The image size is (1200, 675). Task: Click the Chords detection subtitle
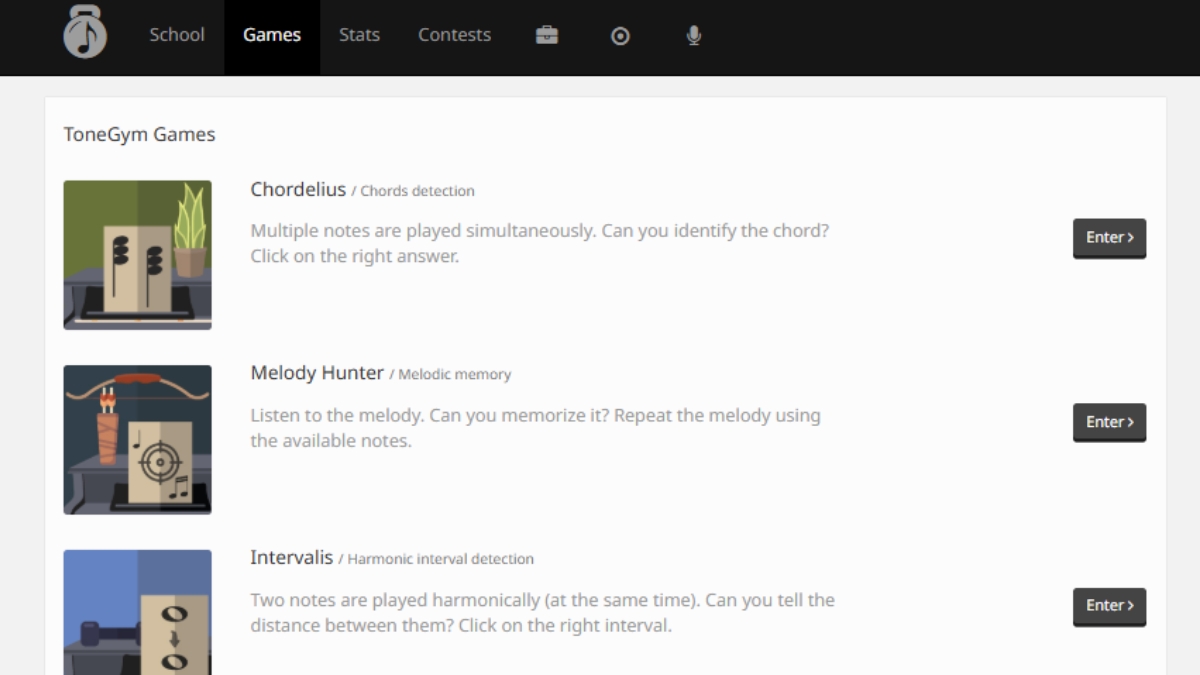pos(417,191)
